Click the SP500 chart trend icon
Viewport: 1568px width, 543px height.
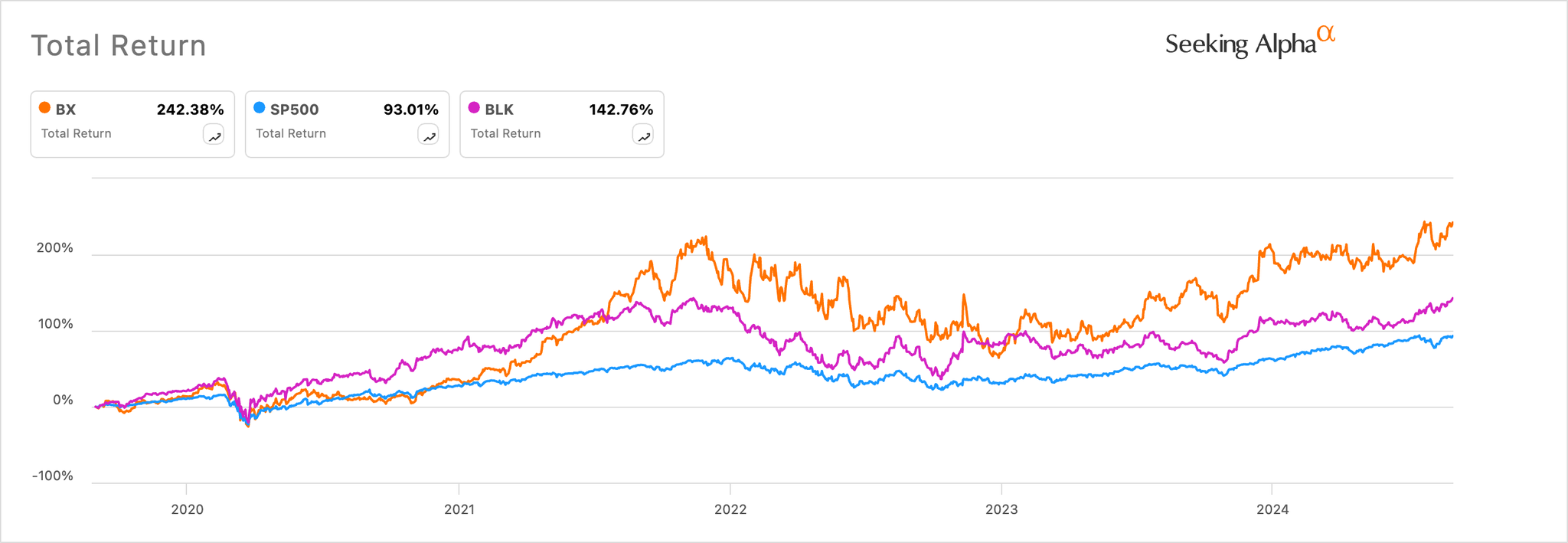point(429,136)
